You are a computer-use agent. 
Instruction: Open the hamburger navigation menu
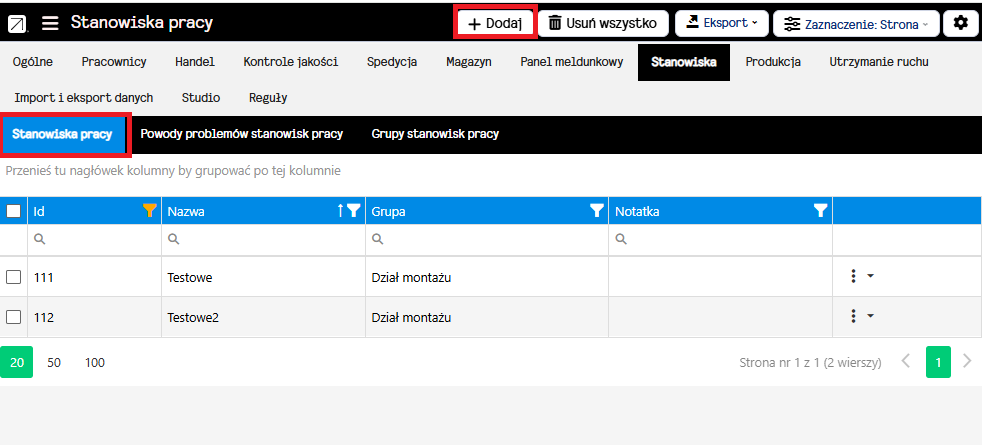(50, 23)
